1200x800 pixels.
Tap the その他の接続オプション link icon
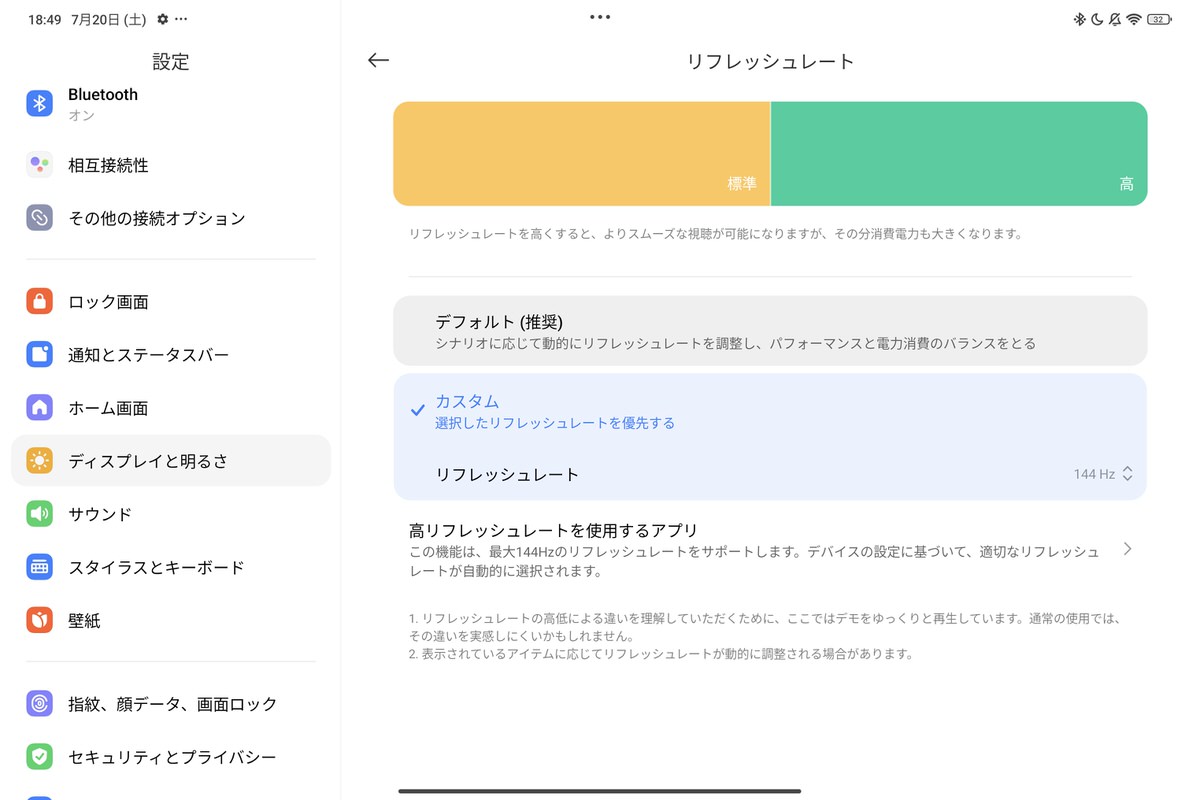pyautogui.click(x=39, y=218)
